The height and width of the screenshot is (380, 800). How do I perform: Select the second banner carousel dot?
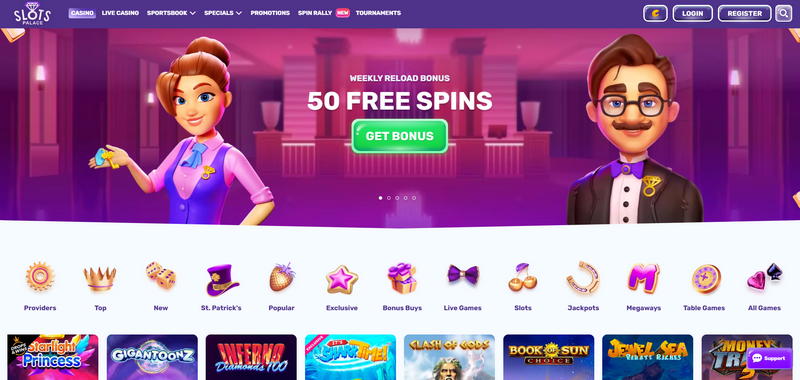coord(389,198)
